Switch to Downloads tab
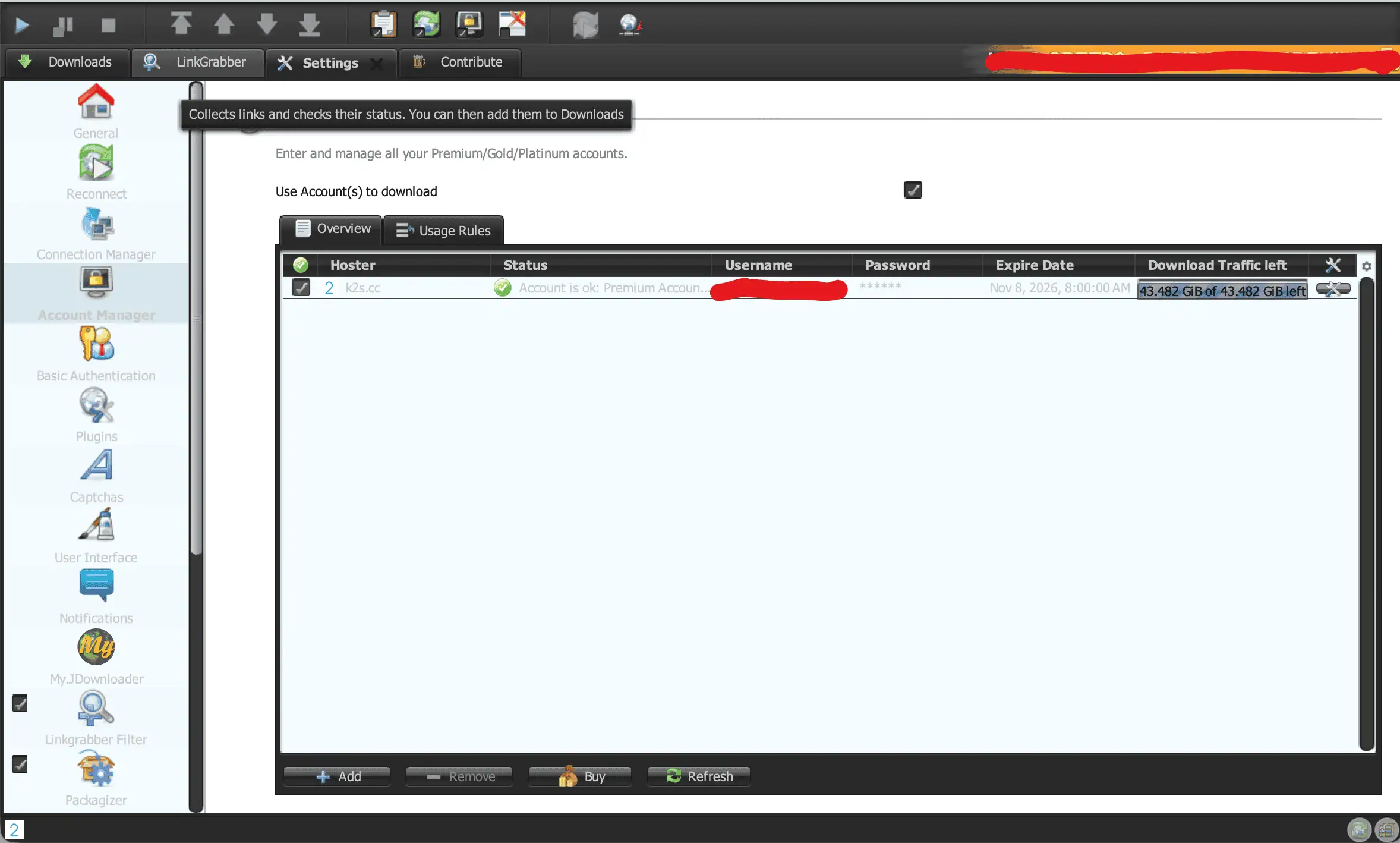The image size is (1400, 843). point(67,62)
